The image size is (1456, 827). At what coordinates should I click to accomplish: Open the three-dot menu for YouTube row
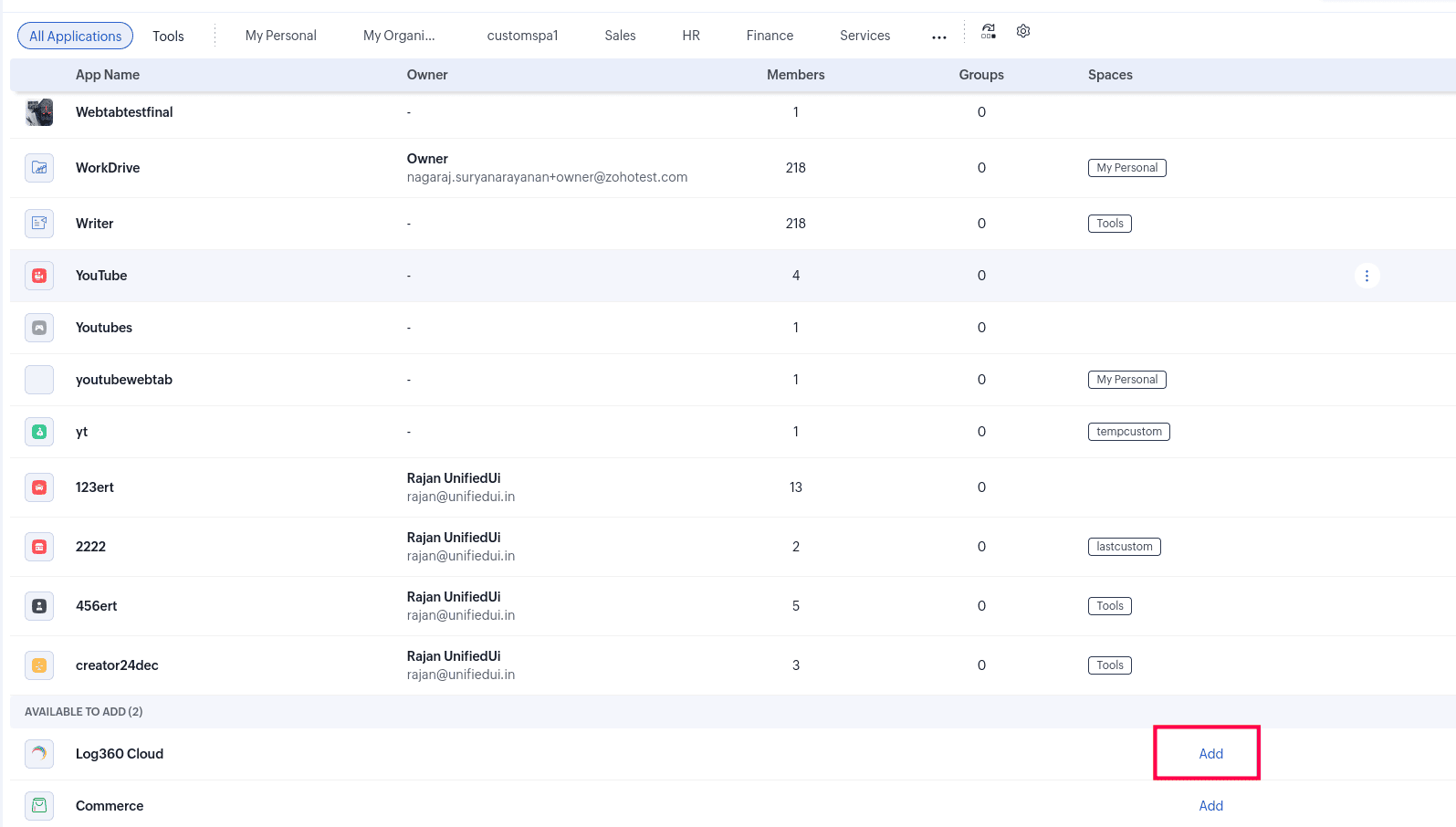pos(1367,276)
